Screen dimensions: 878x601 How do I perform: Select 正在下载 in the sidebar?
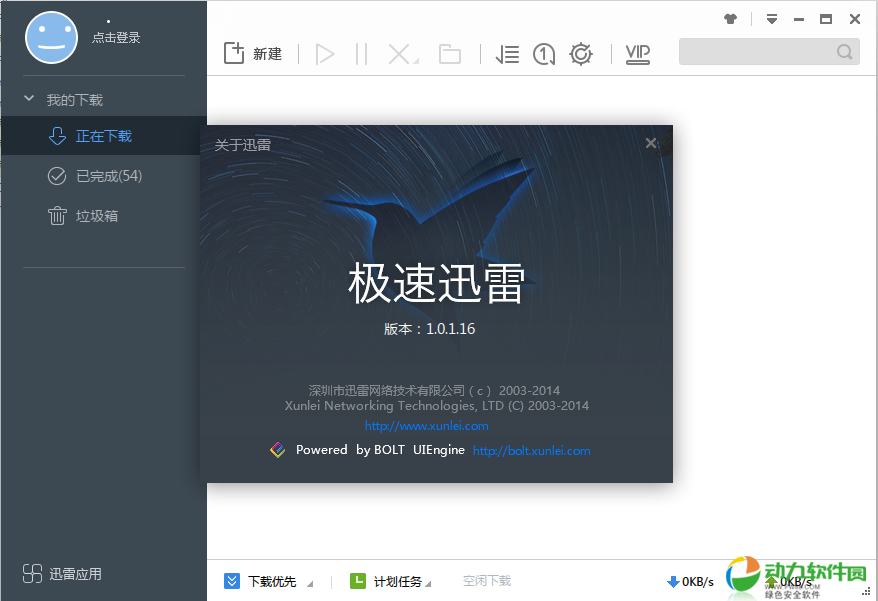(104, 136)
